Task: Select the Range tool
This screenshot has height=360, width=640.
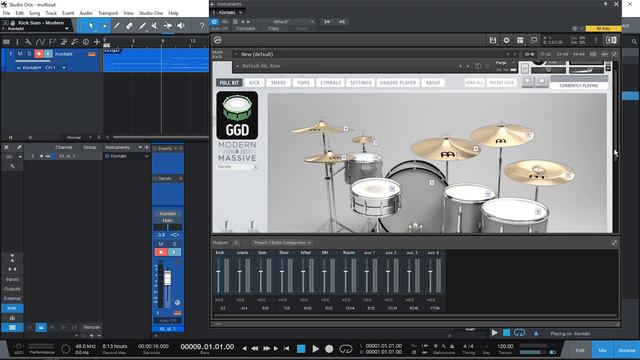Action: pyautogui.click(x=104, y=26)
